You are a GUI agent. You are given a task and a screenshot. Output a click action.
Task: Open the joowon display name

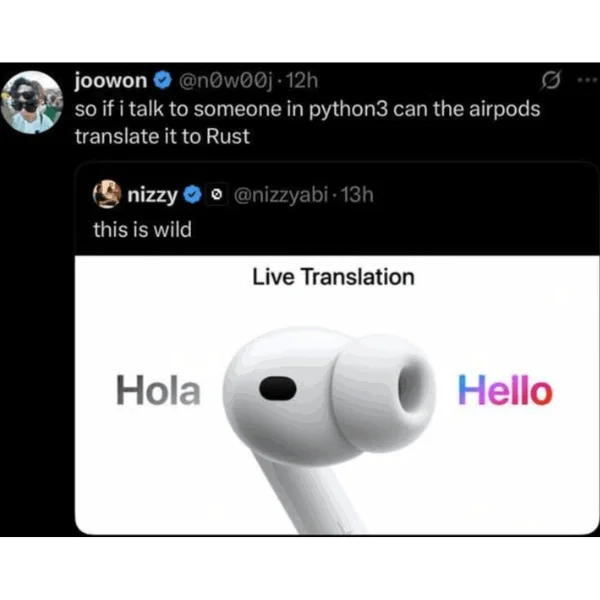click(111, 81)
